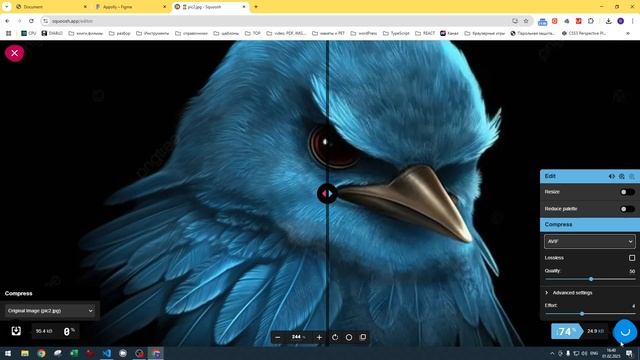Open a new browser tab
This screenshot has width=640, height=360.
[x=256, y=7]
